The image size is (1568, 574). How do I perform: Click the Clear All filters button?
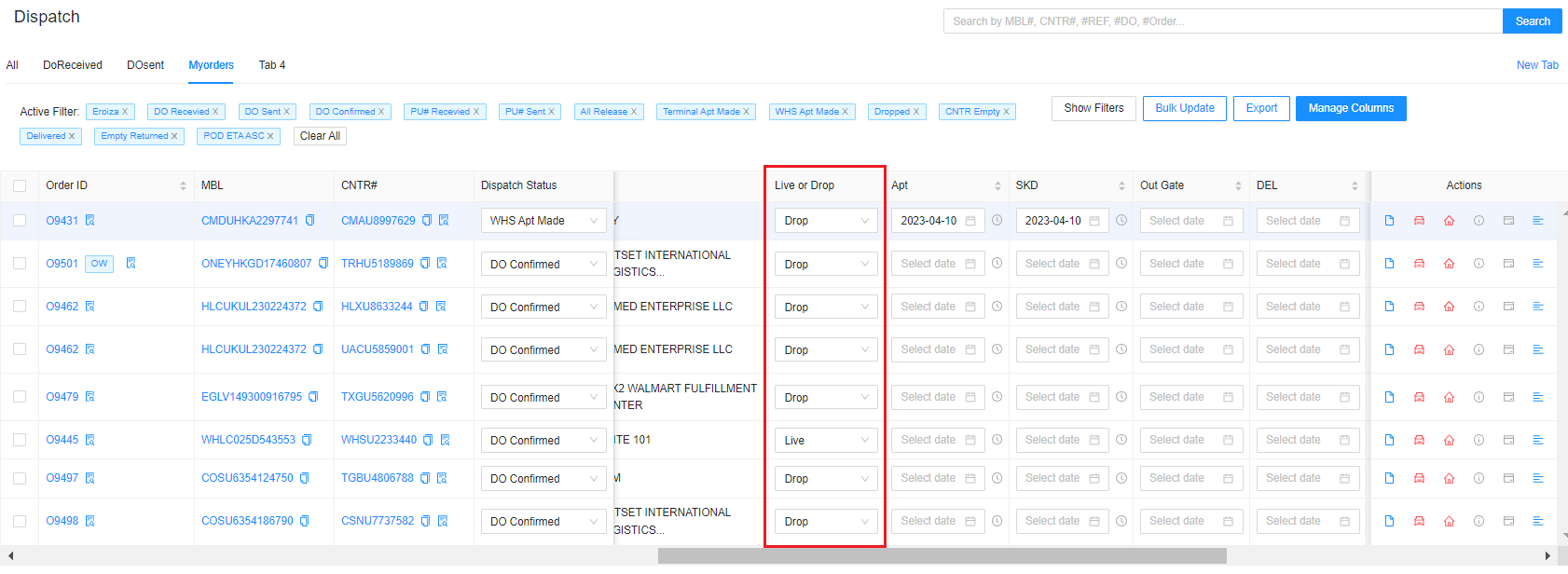click(320, 136)
